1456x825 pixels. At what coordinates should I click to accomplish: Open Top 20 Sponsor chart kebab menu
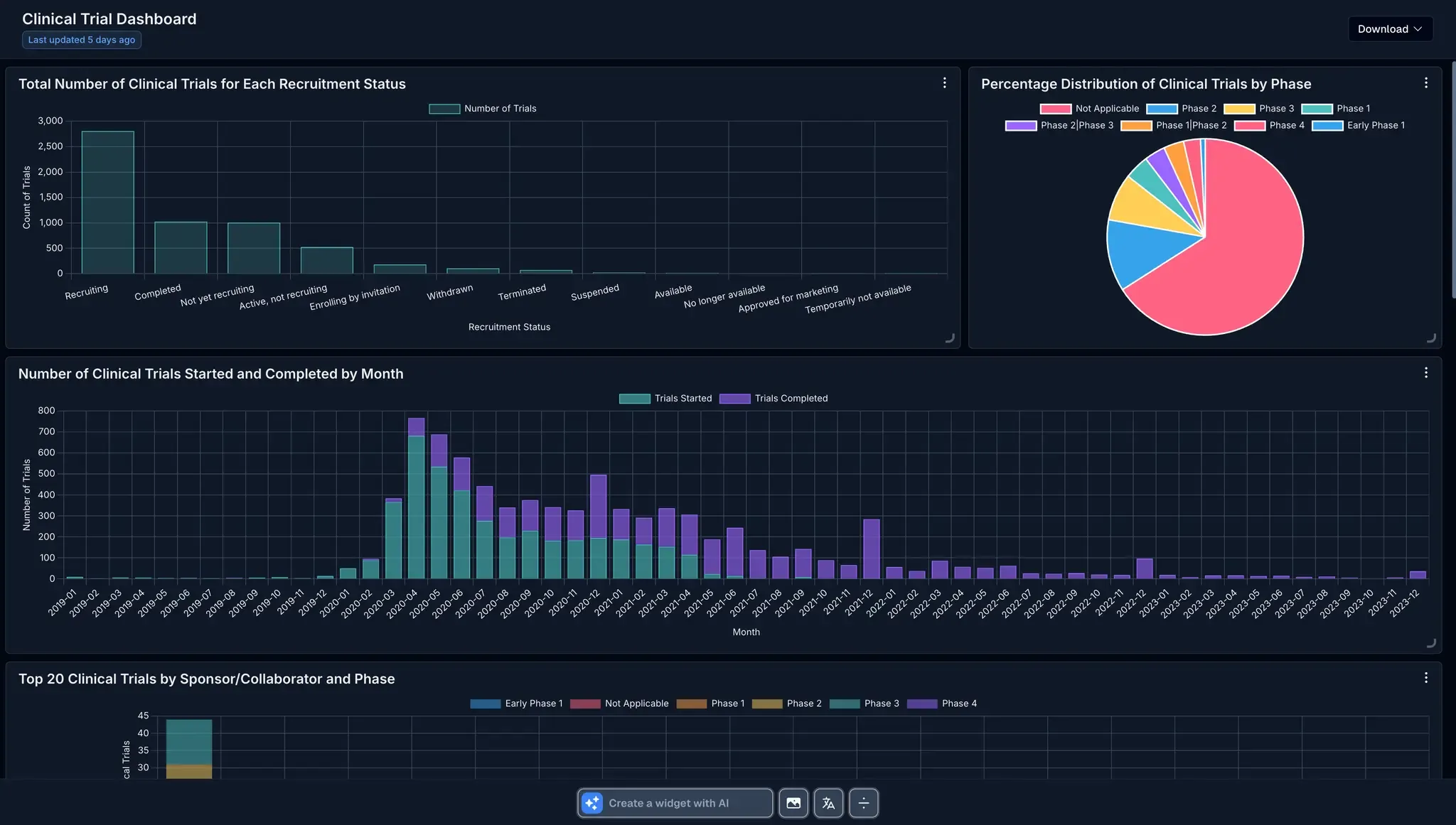coord(1425,678)
